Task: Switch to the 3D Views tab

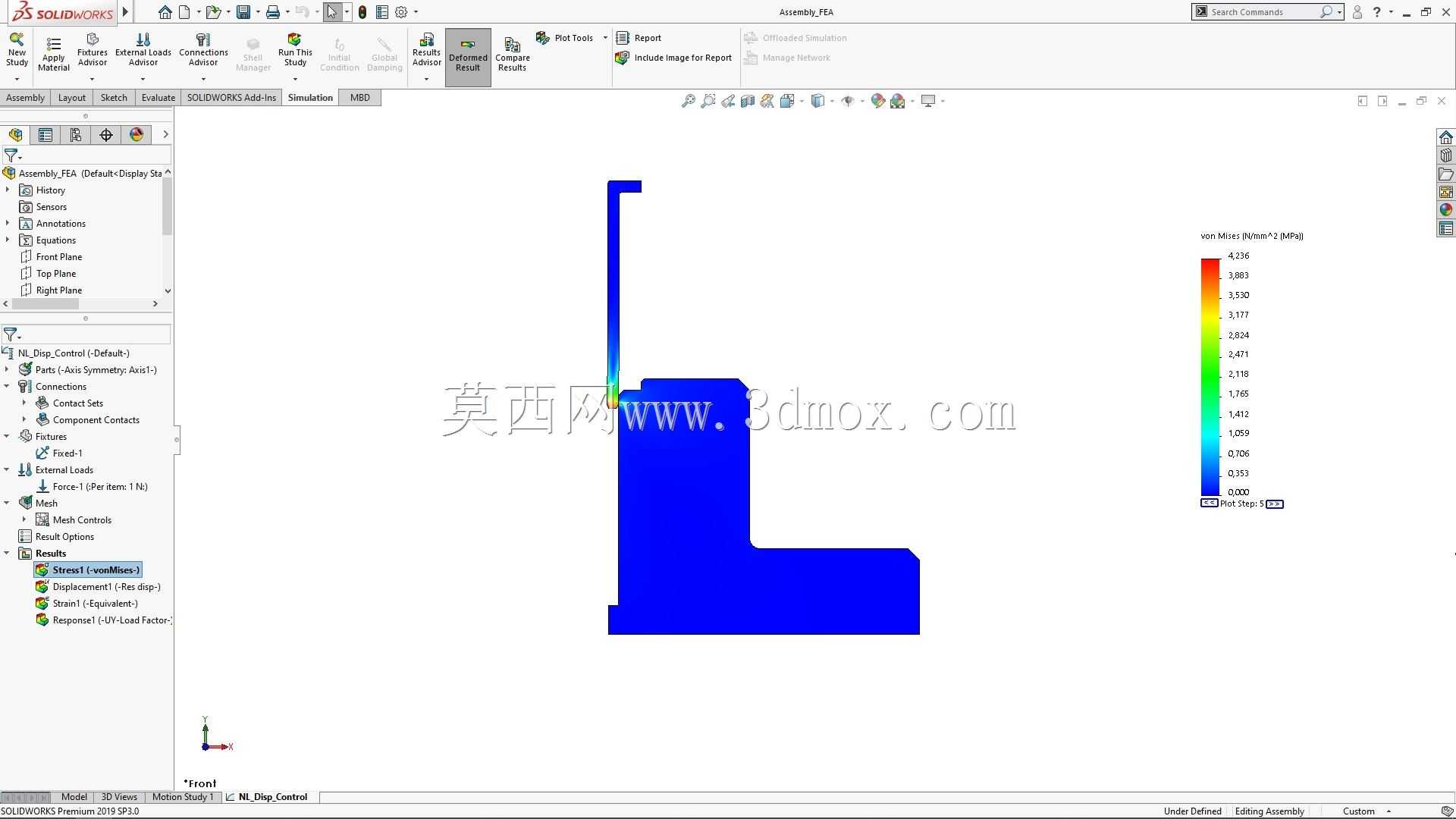Action: point(119,797)
